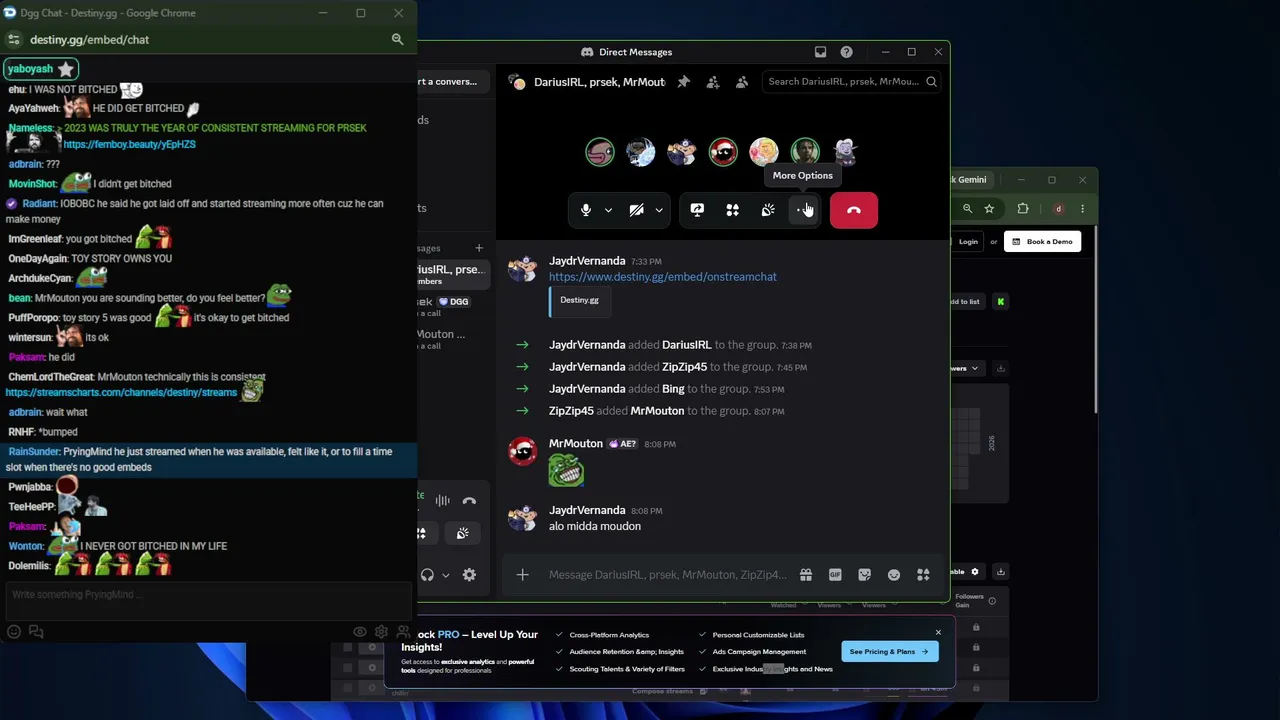Viewport: 1280px width, 720px height.
Task: Open Dgg chat whispers icon
Action: [36, 632]
